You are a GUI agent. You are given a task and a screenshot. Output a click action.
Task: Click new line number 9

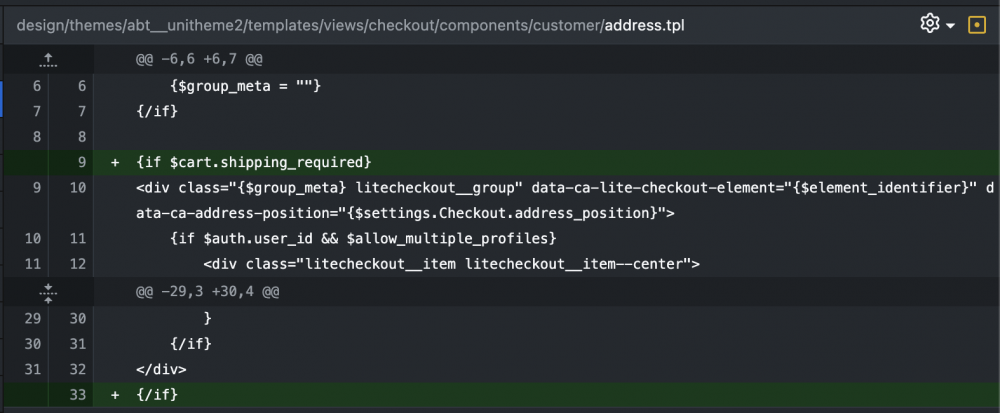coord(82,163)
